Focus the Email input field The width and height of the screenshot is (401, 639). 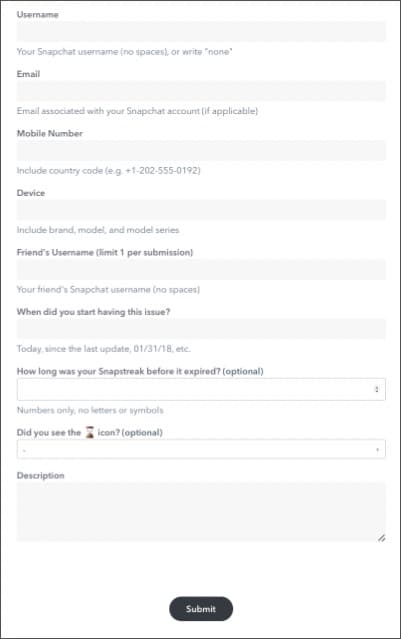[x=201, y=91]
